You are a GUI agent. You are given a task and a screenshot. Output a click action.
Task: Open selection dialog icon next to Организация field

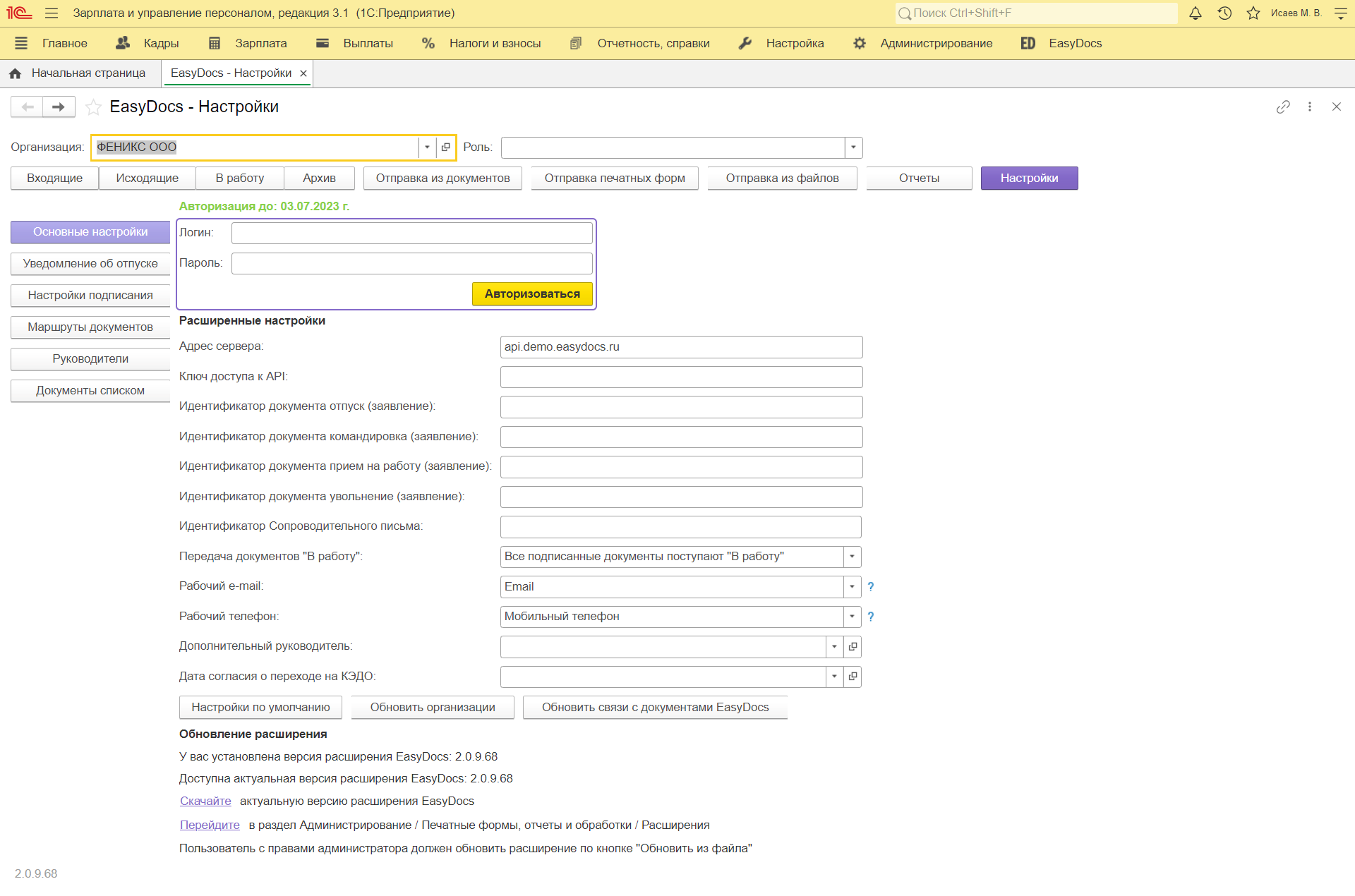point(447,147)
